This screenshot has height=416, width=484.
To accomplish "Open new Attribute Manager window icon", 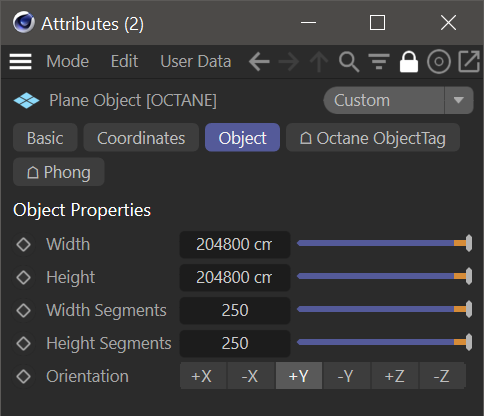I will (x=469, y=62).
